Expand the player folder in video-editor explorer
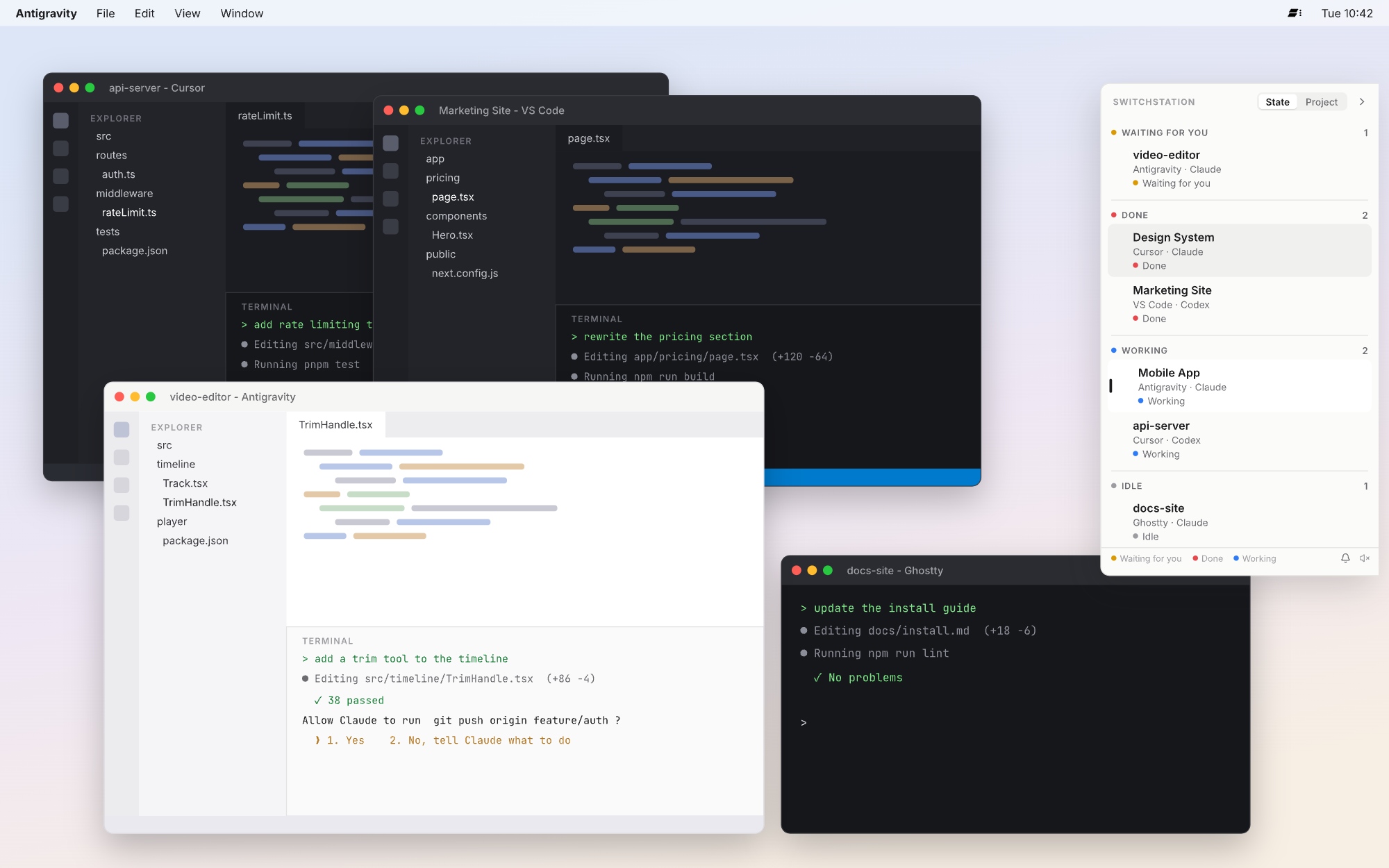 point(172,521)
